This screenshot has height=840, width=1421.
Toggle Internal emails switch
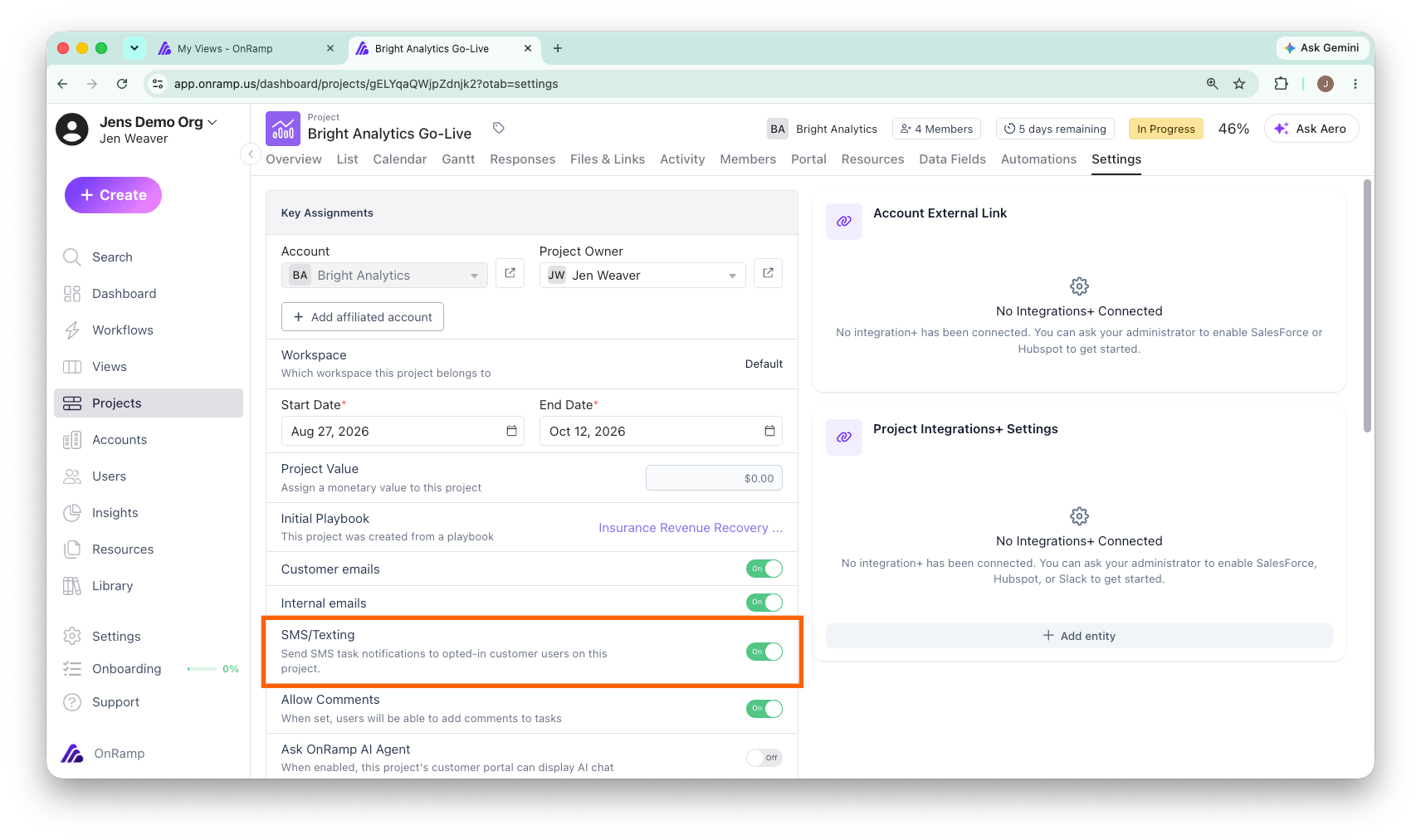tap(764, 603)
